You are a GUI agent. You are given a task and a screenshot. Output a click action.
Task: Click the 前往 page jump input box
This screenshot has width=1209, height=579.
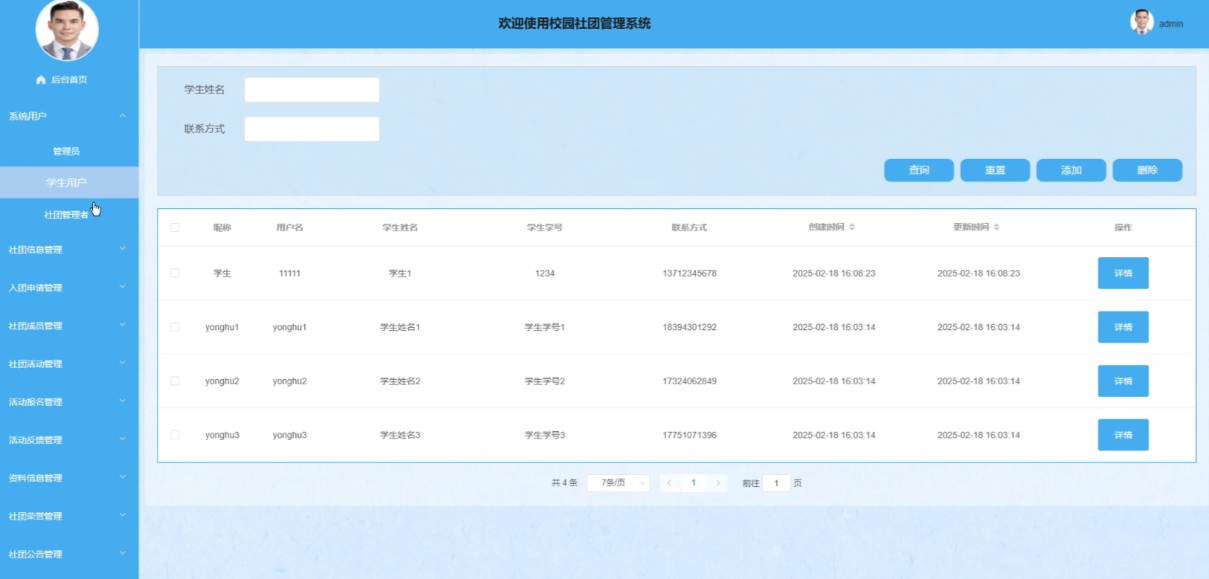(x=777, y=483)
